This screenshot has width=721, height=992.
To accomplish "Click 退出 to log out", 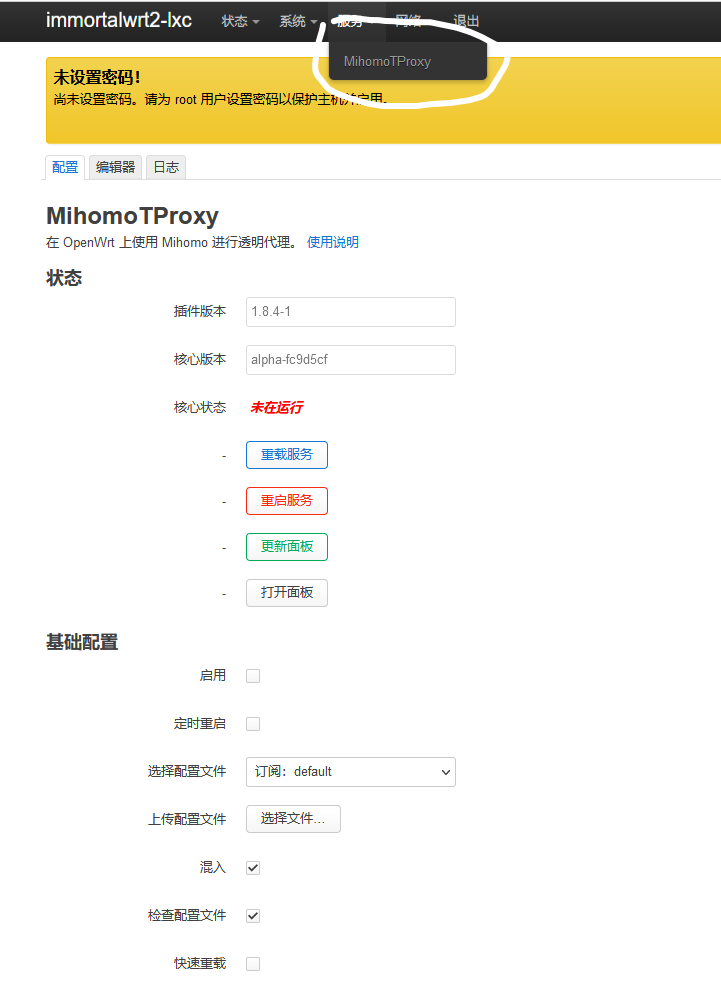I will pyautogui.click(x=466, y=21).
